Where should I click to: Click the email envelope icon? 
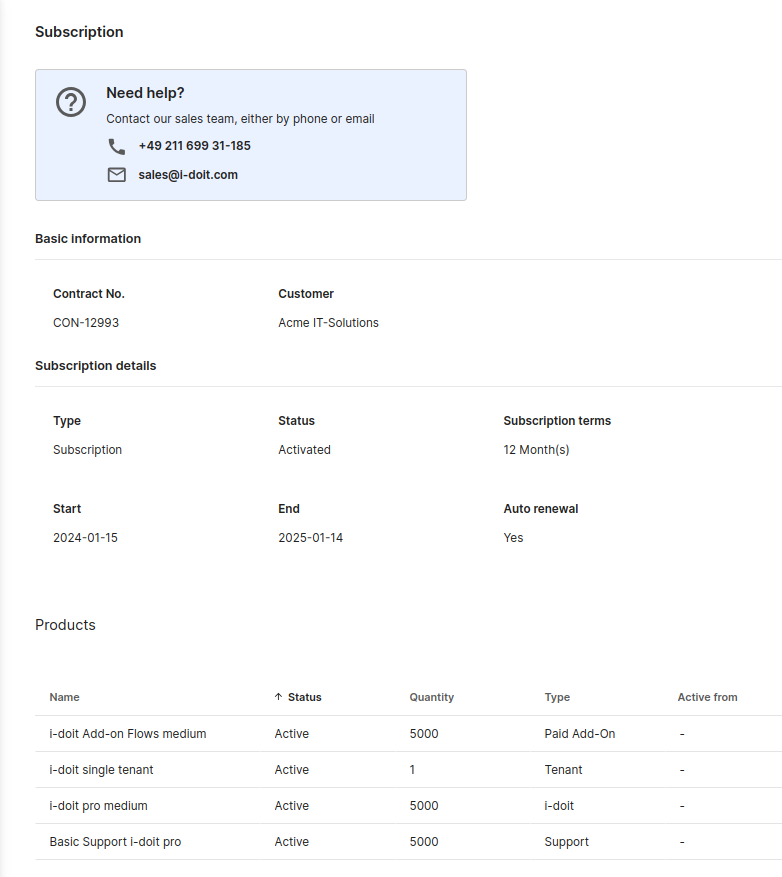tap(117, 175)
